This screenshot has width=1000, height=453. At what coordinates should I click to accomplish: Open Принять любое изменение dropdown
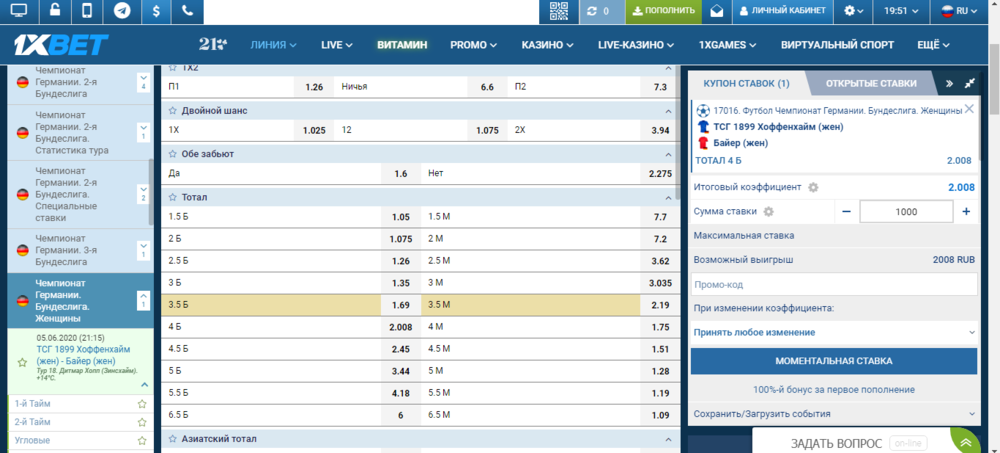(x=834, y=332)
